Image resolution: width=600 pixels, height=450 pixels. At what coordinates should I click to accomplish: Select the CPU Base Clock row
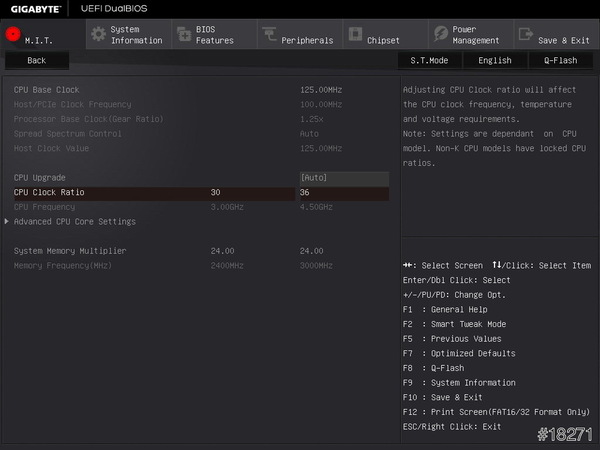47,90
